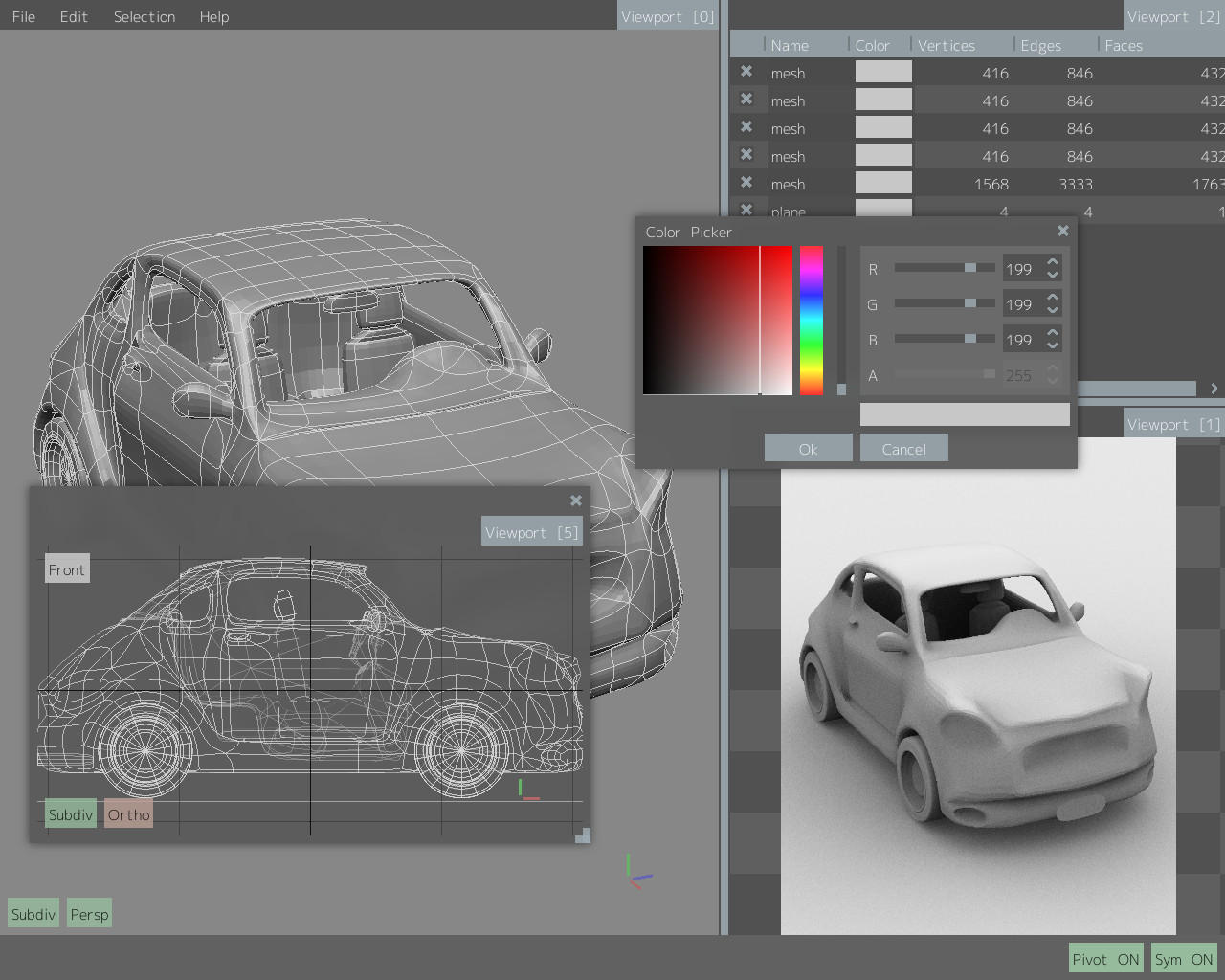
Task: Toggle the Sym ON button
Action: tap(1184, 959)
